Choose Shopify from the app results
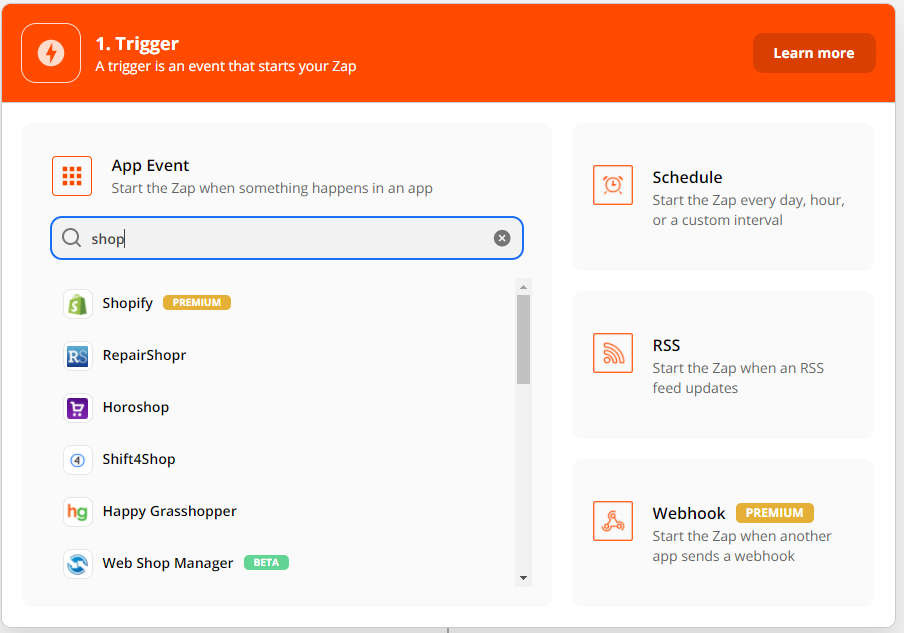 127,303
